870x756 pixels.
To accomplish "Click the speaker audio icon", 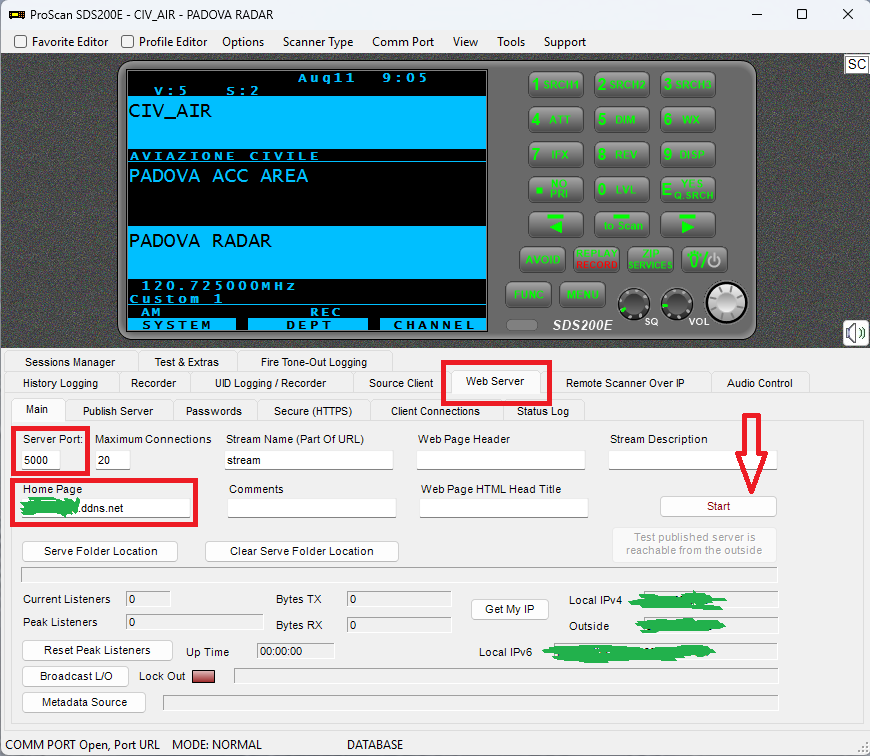I will (x=855, y=333).
